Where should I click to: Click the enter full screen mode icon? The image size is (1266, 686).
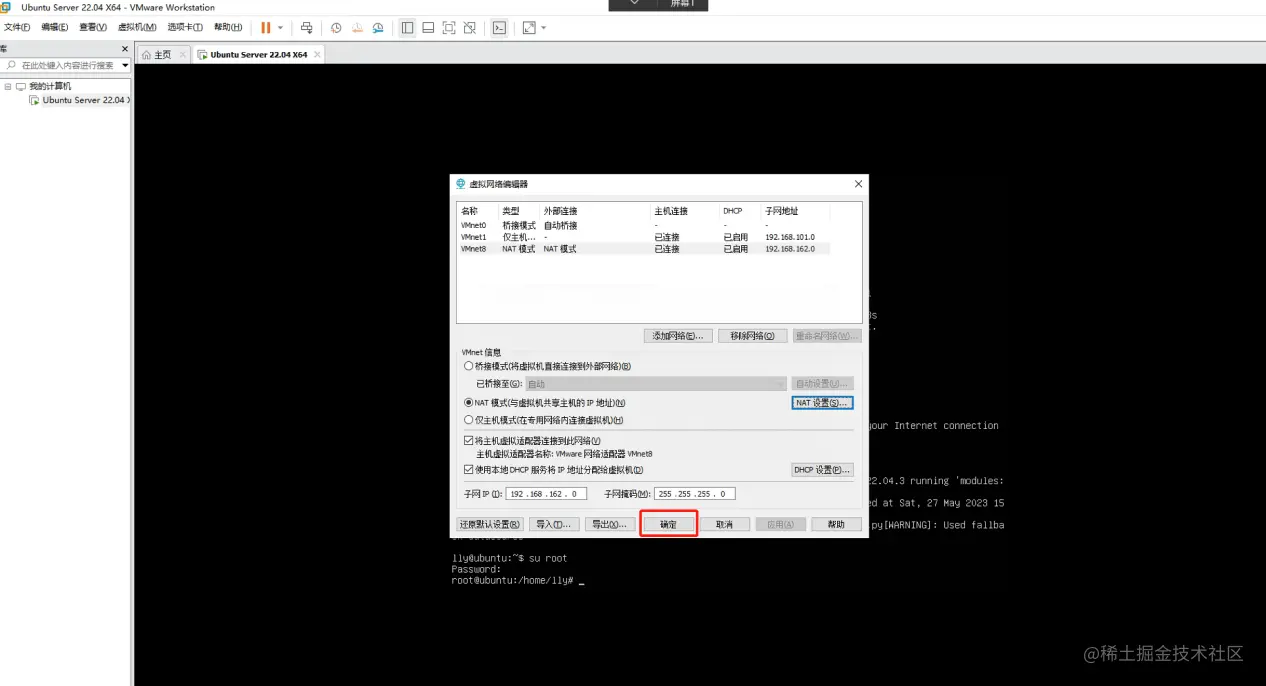(449, 28)
